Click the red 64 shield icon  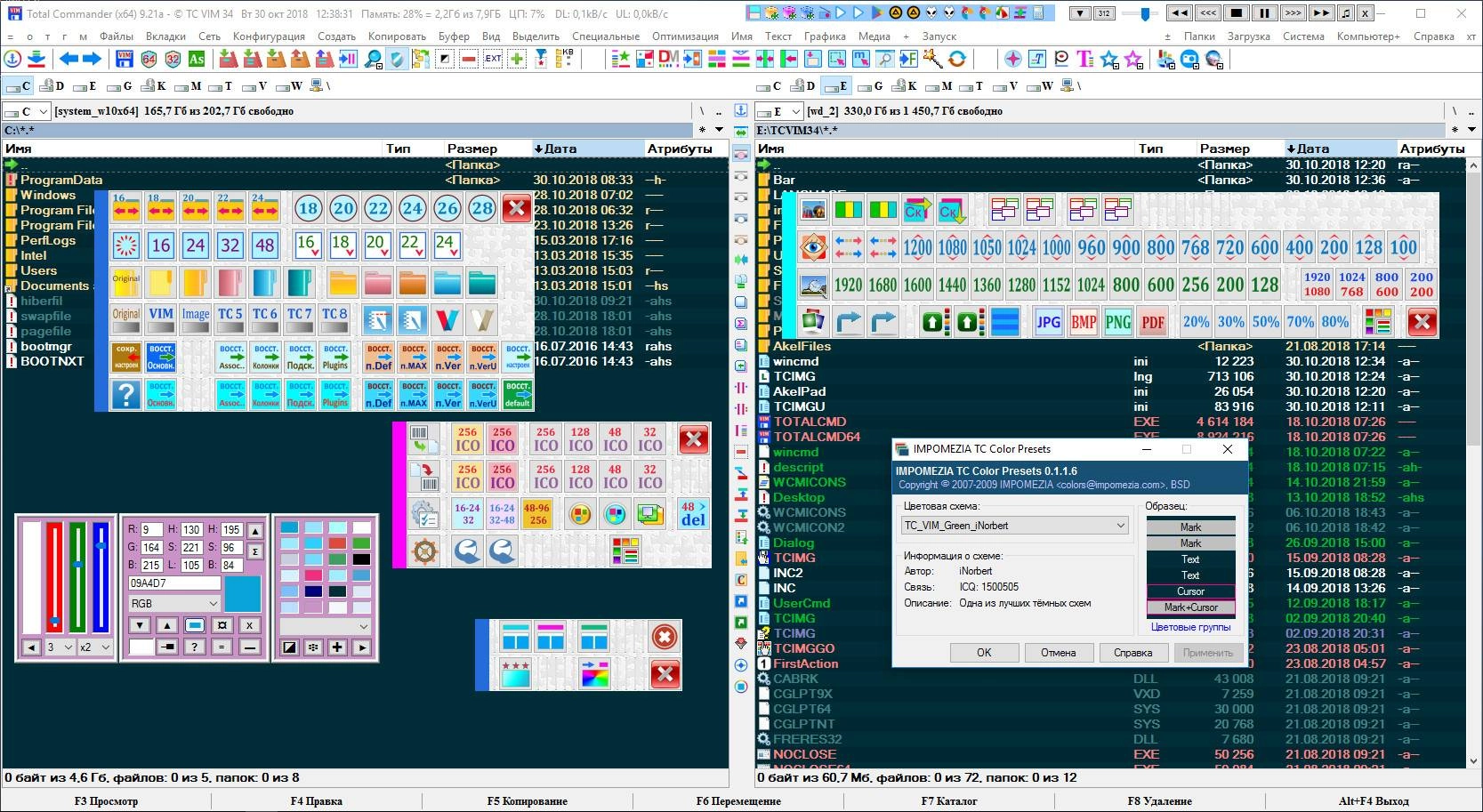pyautogui.click(x=149, y=60)
